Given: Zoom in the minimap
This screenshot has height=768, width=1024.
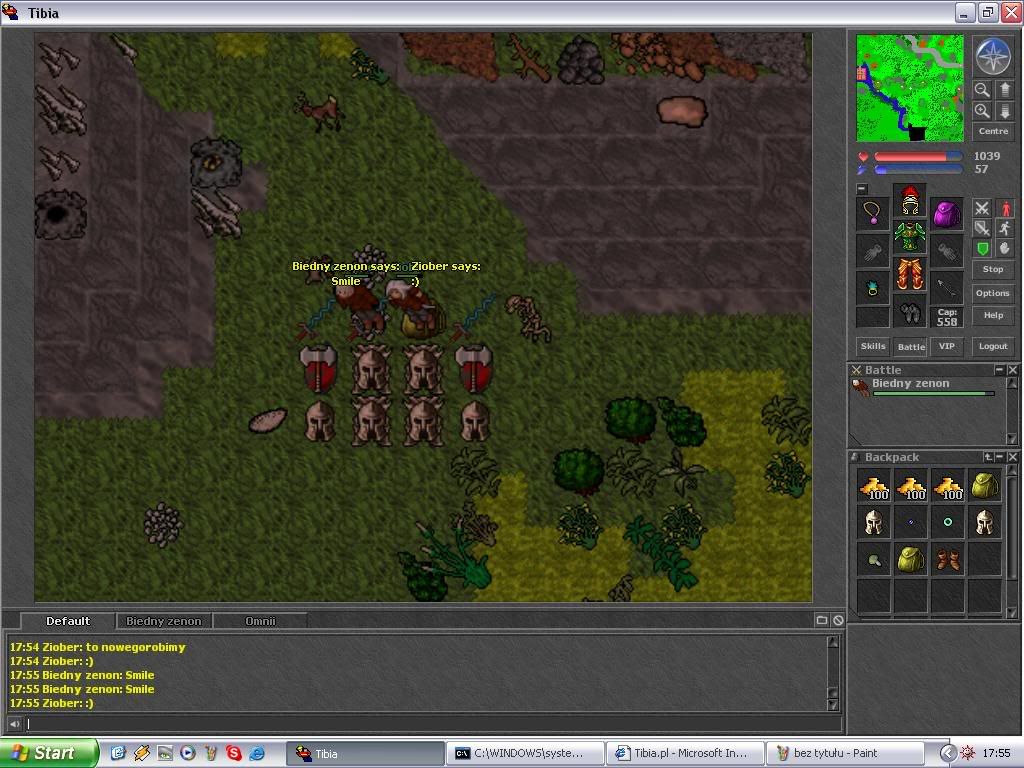Looking at the screenshot, I should (x=982, y=110).
